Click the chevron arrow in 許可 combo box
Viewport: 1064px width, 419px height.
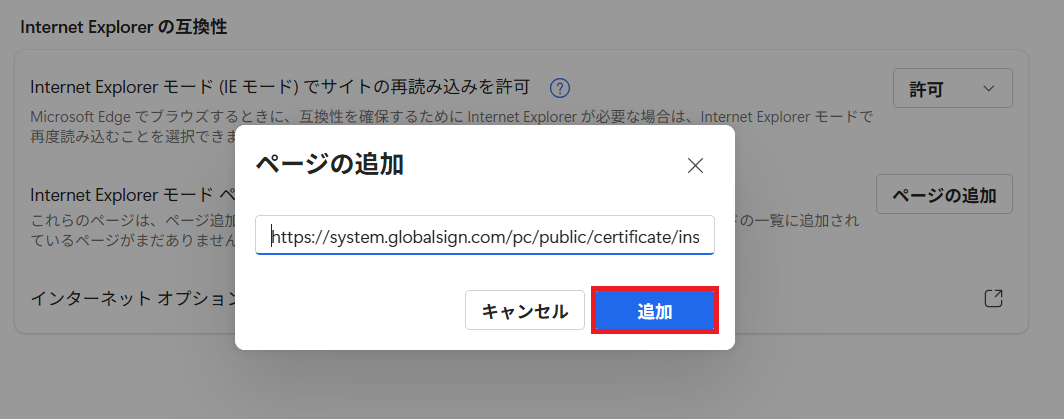[x=989, y=89]
